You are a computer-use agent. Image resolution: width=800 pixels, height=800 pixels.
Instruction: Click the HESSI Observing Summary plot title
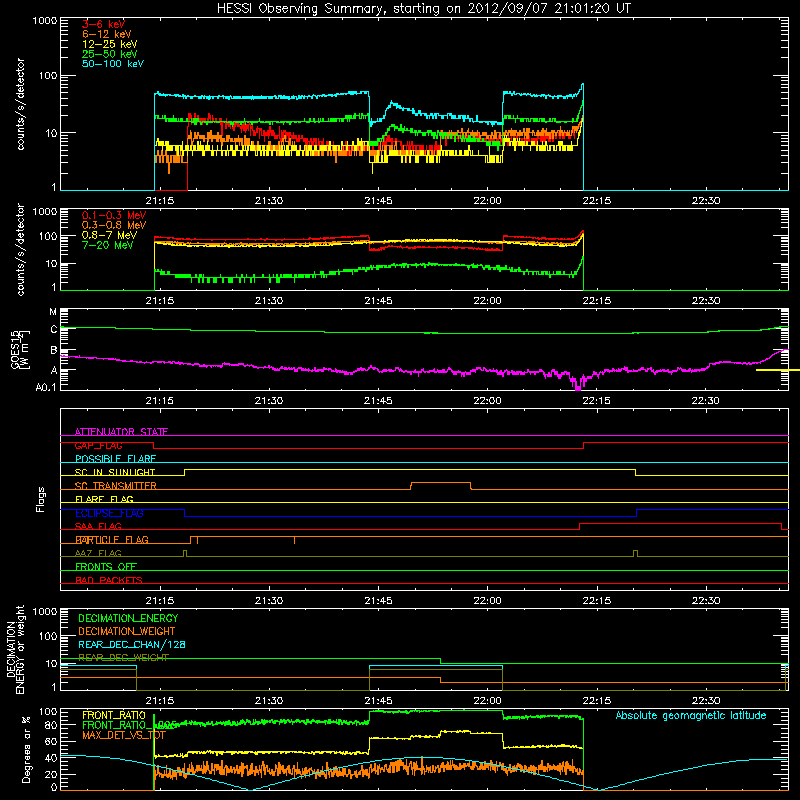point(424,9)
